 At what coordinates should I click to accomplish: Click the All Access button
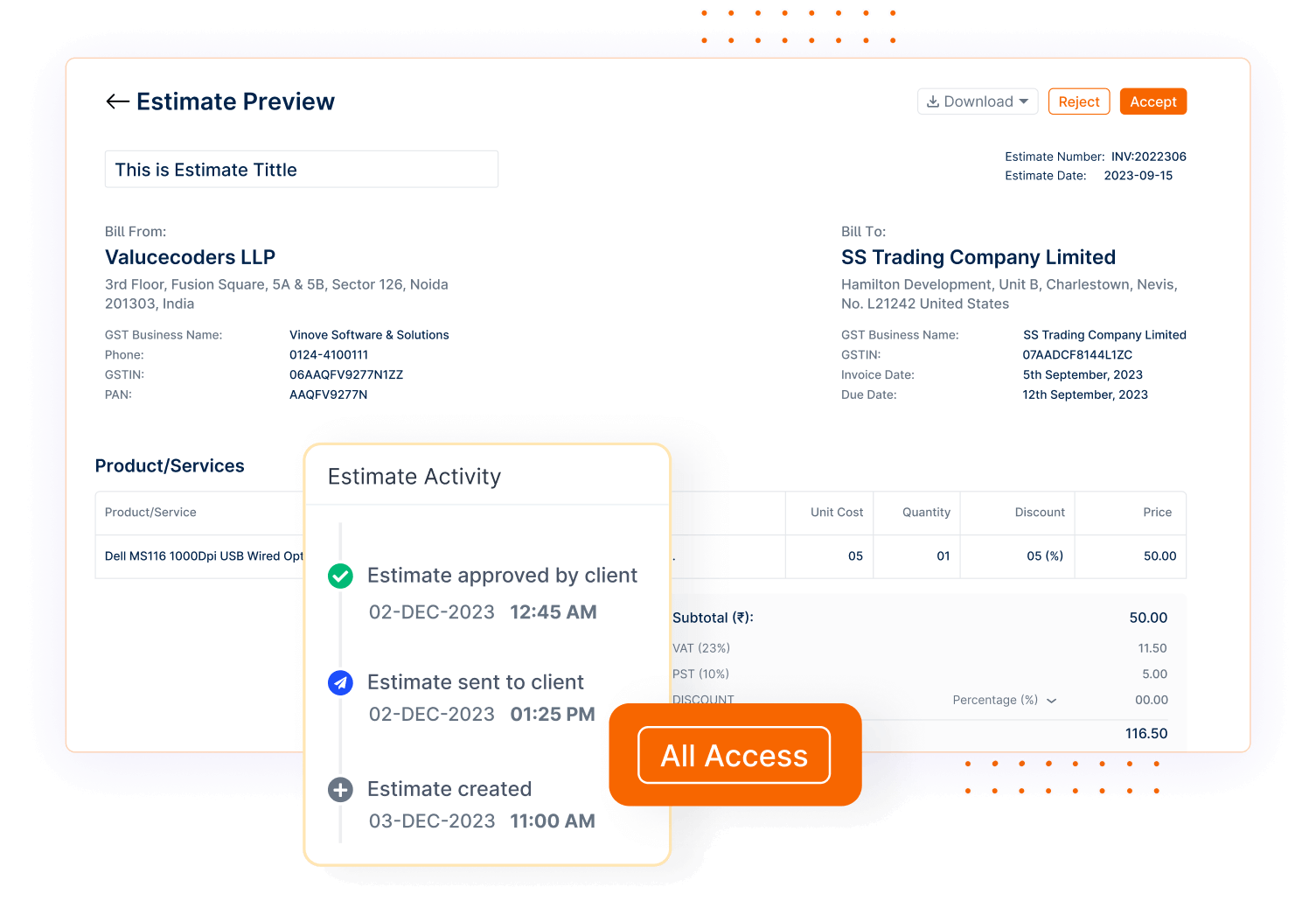point(735,755)
